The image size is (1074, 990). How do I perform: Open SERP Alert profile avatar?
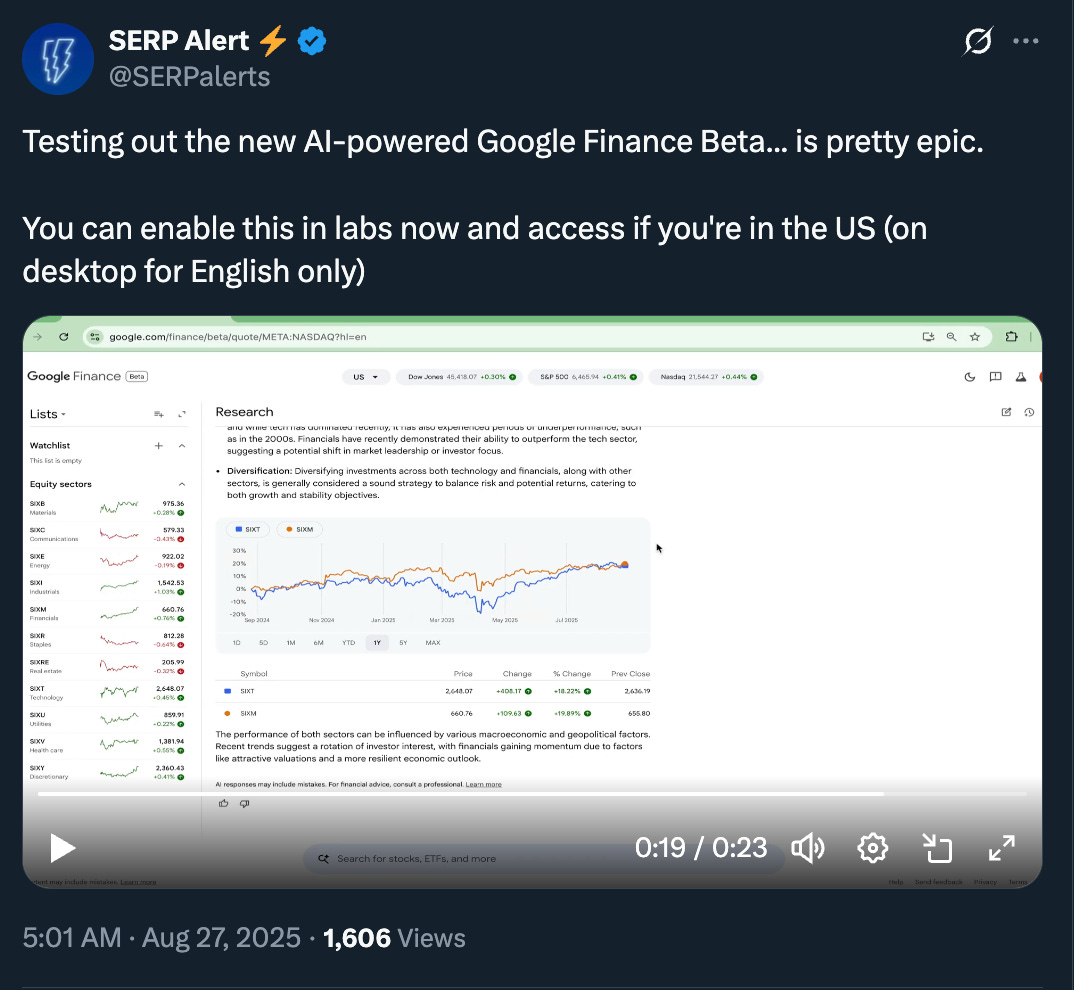pos(58,59)
